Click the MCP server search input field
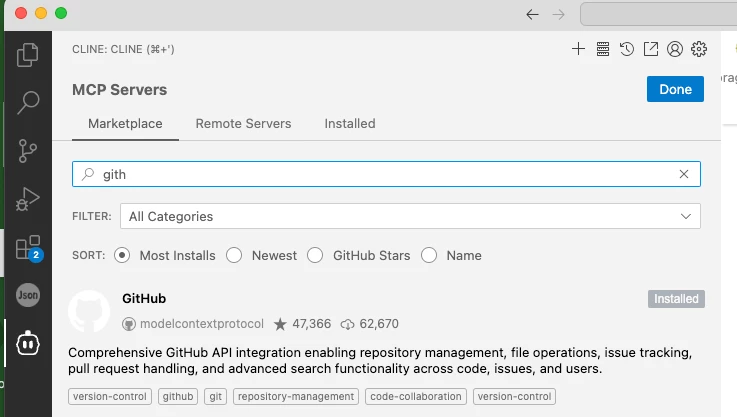The image size is (737, 417). point(380,174)
